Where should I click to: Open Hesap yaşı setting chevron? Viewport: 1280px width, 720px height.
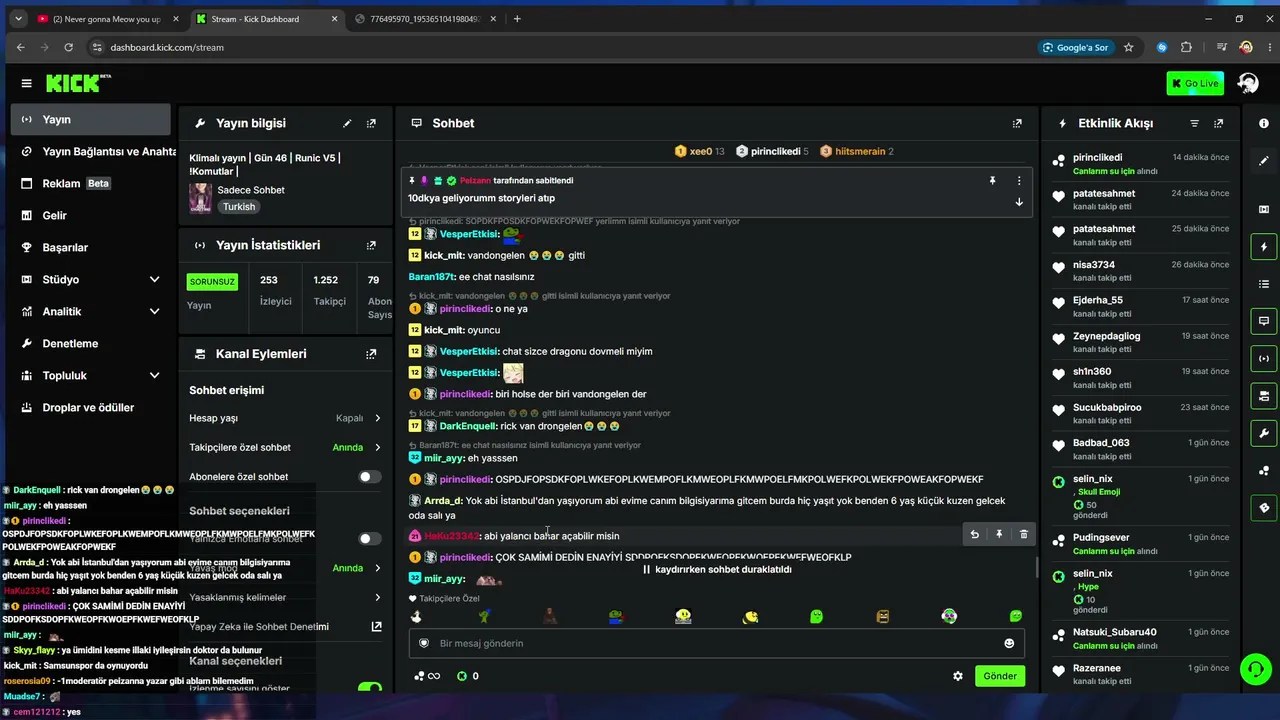[x=377, y=418]
